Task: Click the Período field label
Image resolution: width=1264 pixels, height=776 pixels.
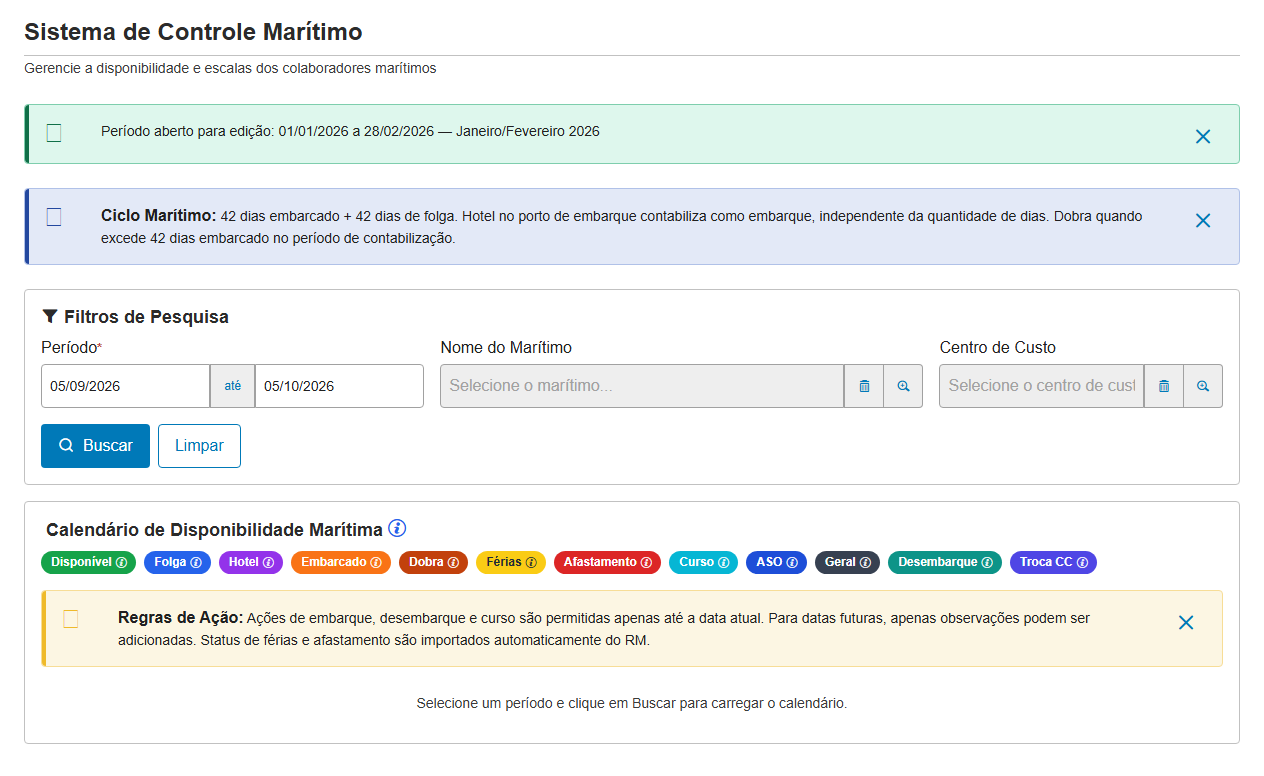Action: (x=69, y=347)
